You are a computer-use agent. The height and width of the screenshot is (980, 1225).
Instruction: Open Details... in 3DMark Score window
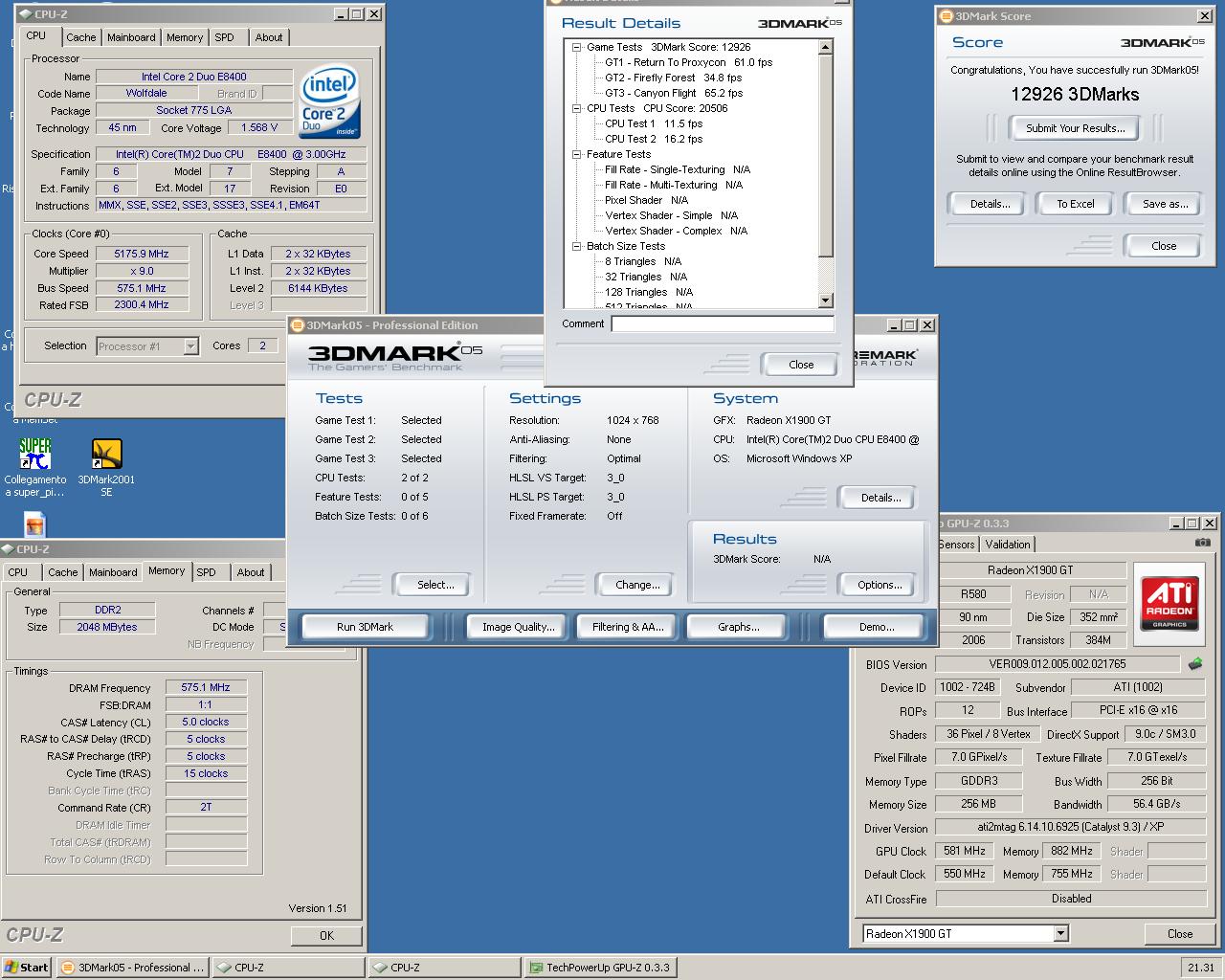[x=990, y=204]
